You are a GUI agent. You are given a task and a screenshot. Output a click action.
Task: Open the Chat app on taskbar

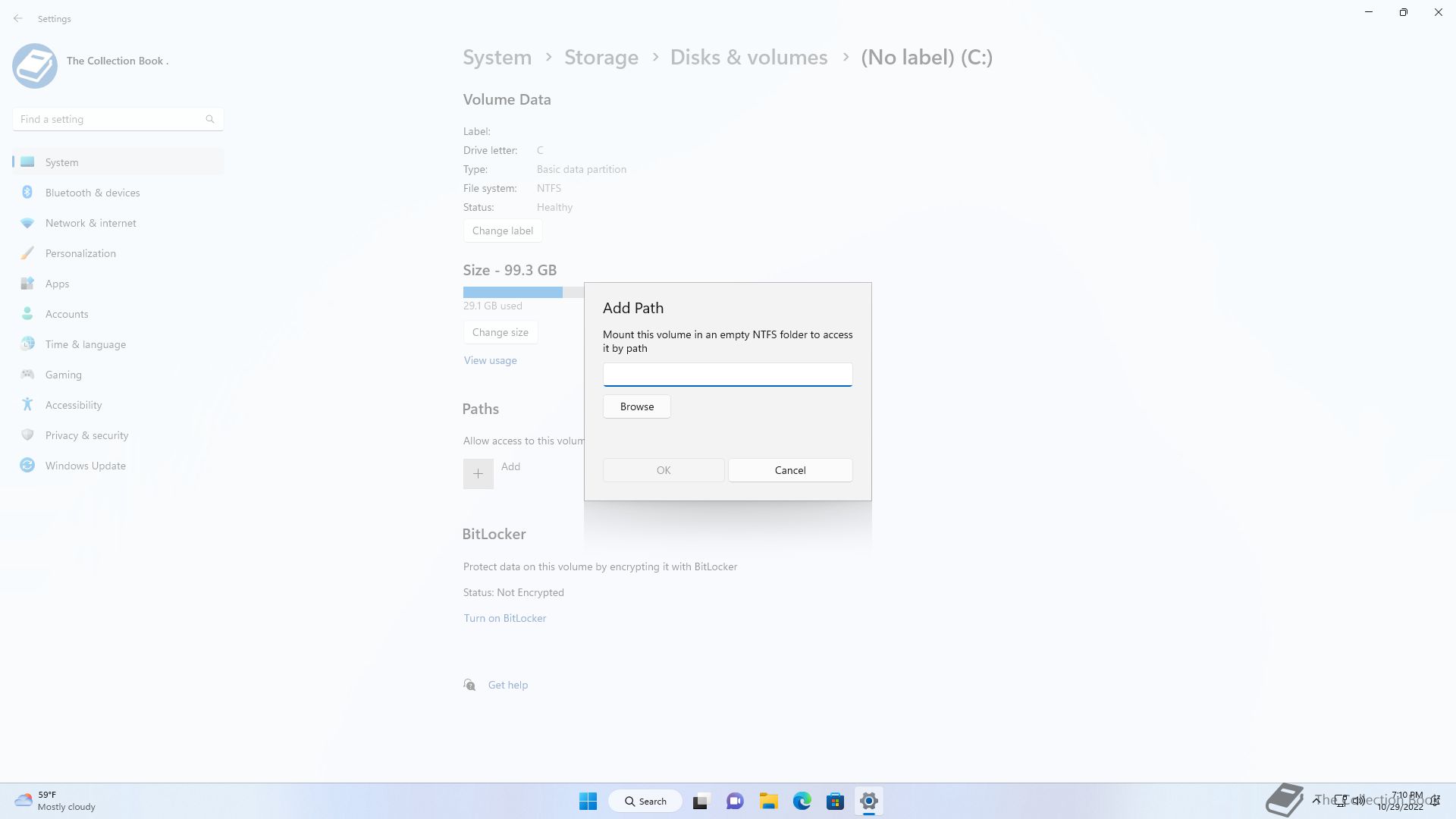735,801
